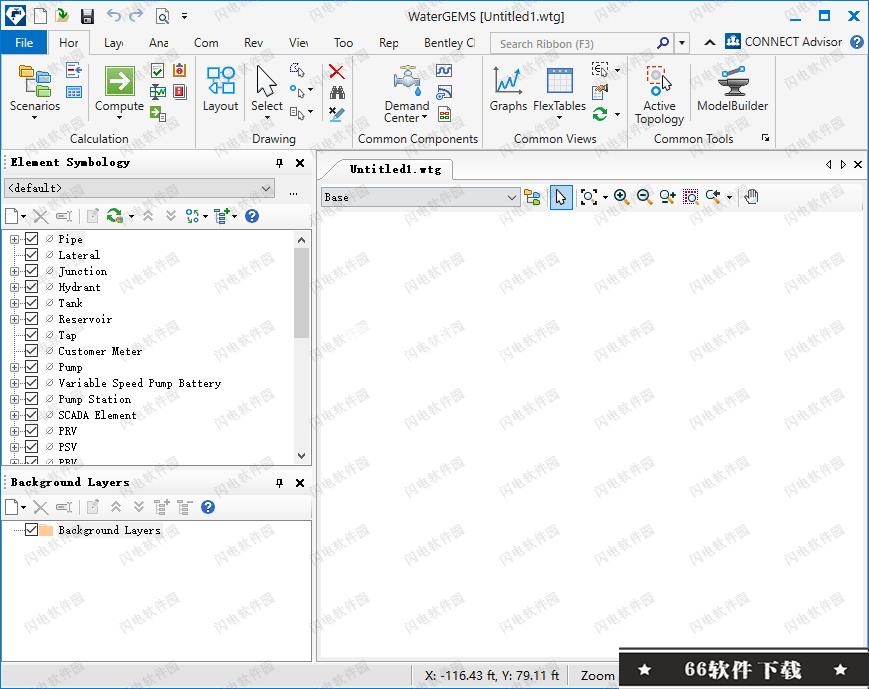Select the Variable Speed Pump Battery item
The image size is (869, 689).
pos(139,383)
